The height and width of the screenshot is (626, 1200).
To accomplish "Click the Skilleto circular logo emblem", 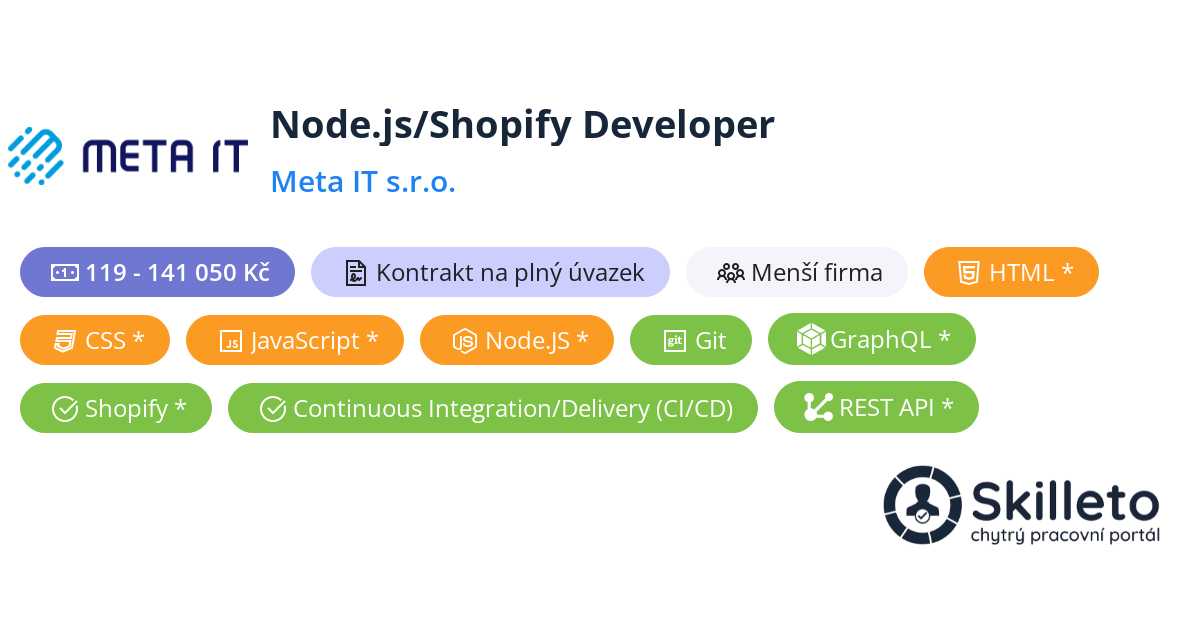I will [920, 505].
